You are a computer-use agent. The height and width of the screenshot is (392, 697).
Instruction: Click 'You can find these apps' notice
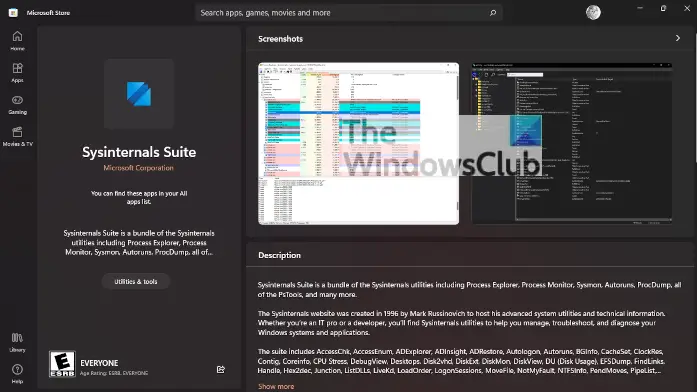[139, 197]
